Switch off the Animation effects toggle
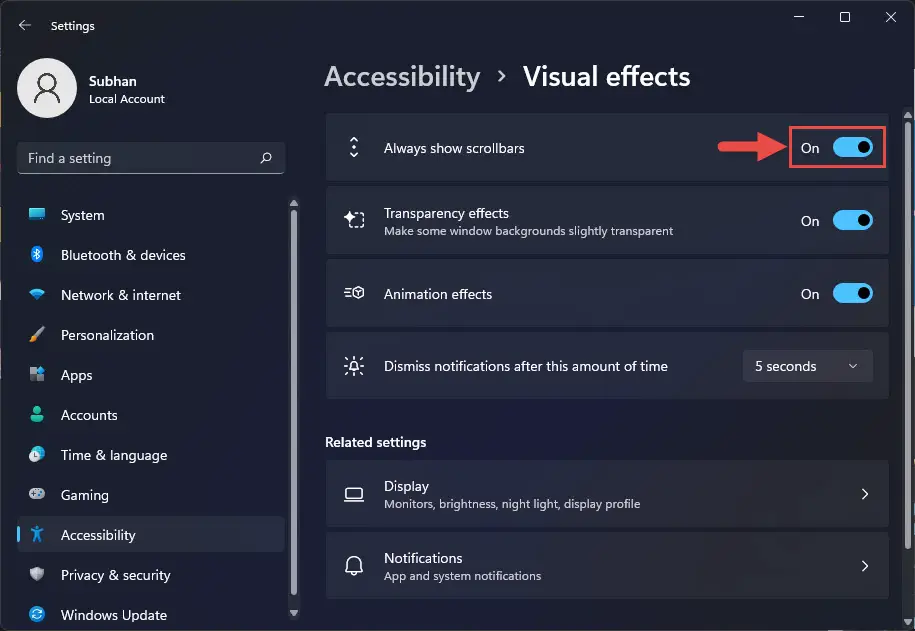 pyautogui.click(x=853, y=294)
